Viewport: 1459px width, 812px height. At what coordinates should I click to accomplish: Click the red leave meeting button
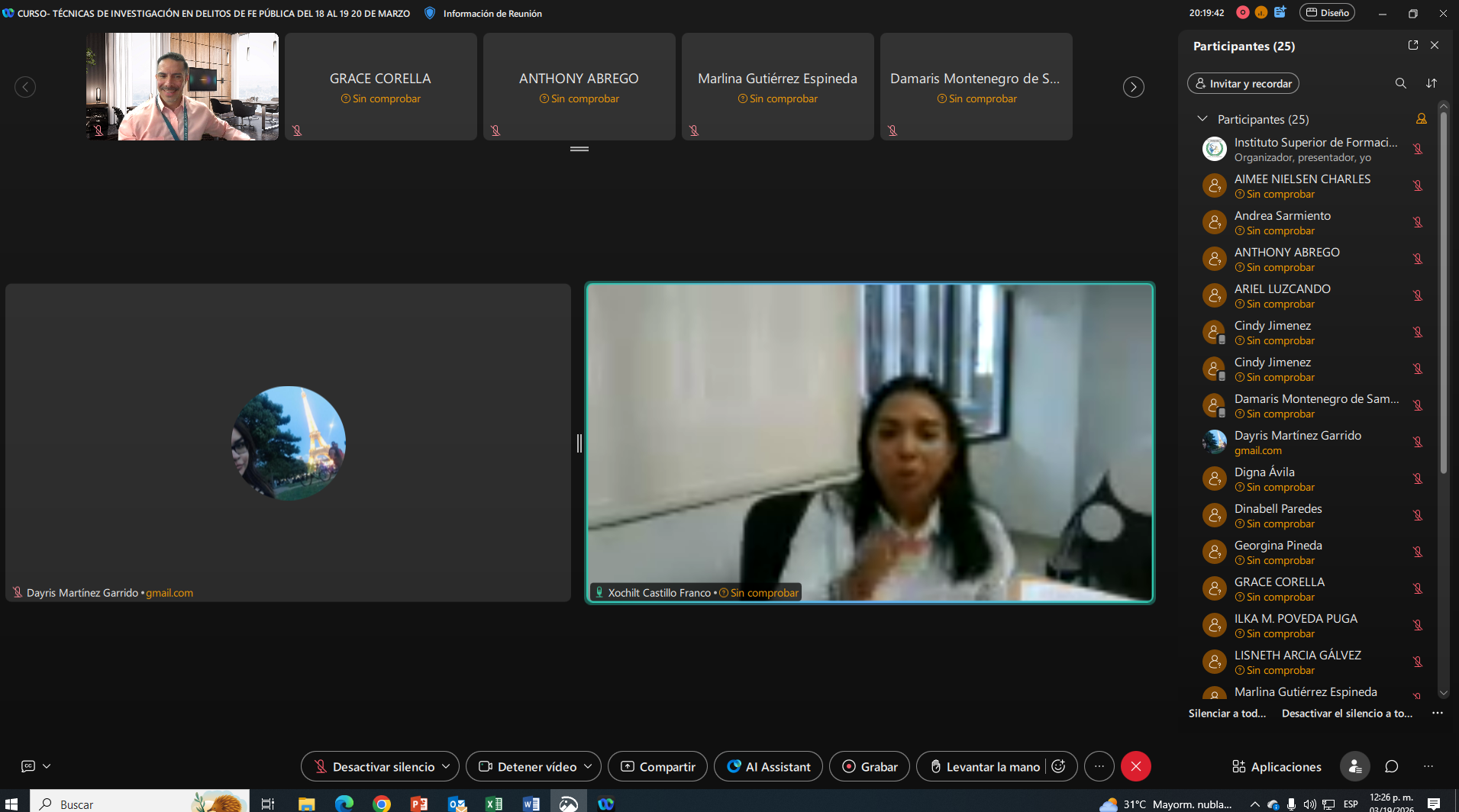click(x=1135, y=766)
